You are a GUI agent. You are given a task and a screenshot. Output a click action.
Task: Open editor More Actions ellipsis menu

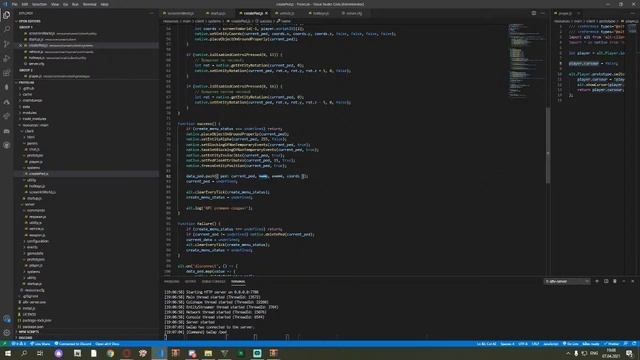(x=542, y=13)
